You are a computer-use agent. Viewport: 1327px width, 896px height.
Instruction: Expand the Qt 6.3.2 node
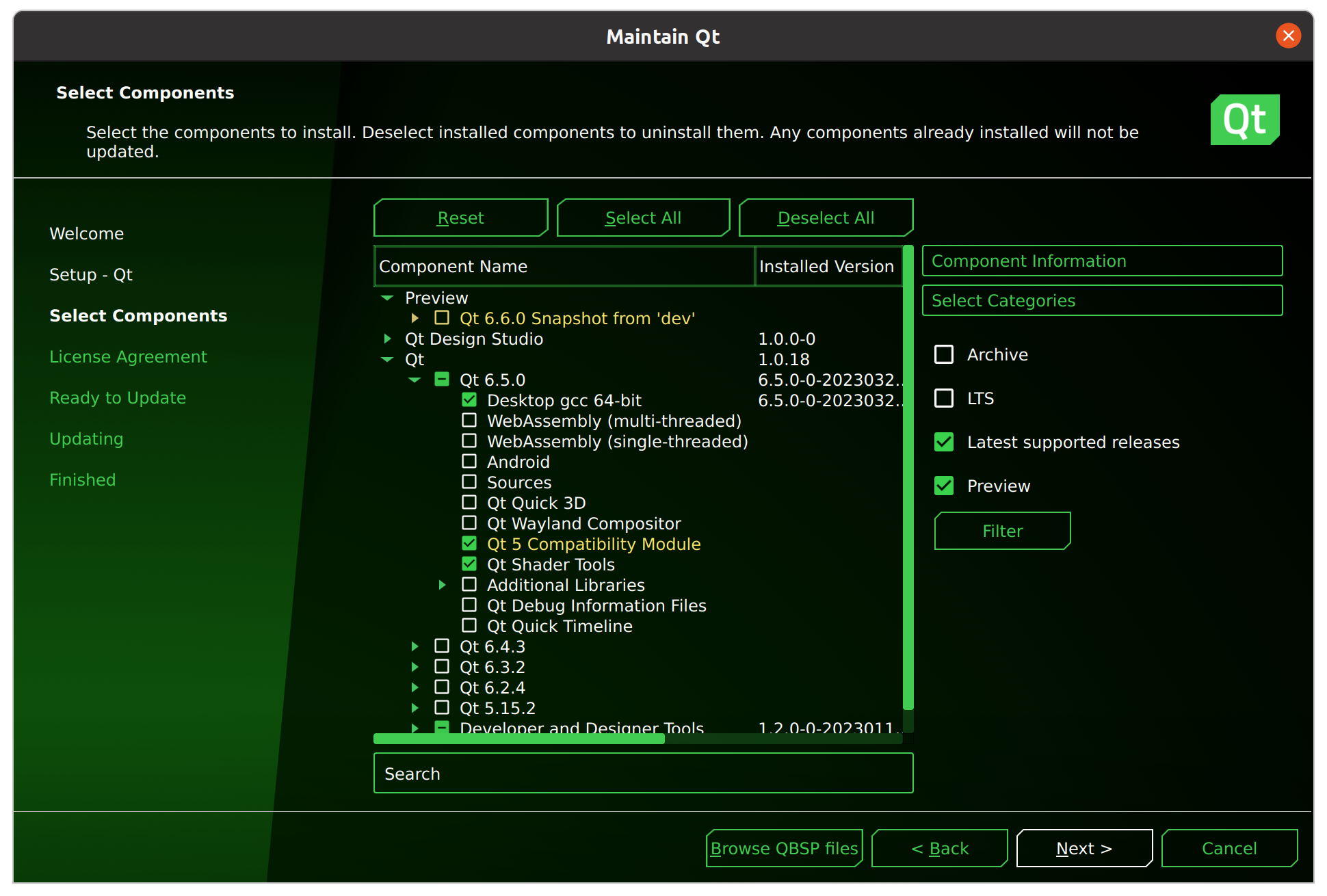click(x=415, y=667)
